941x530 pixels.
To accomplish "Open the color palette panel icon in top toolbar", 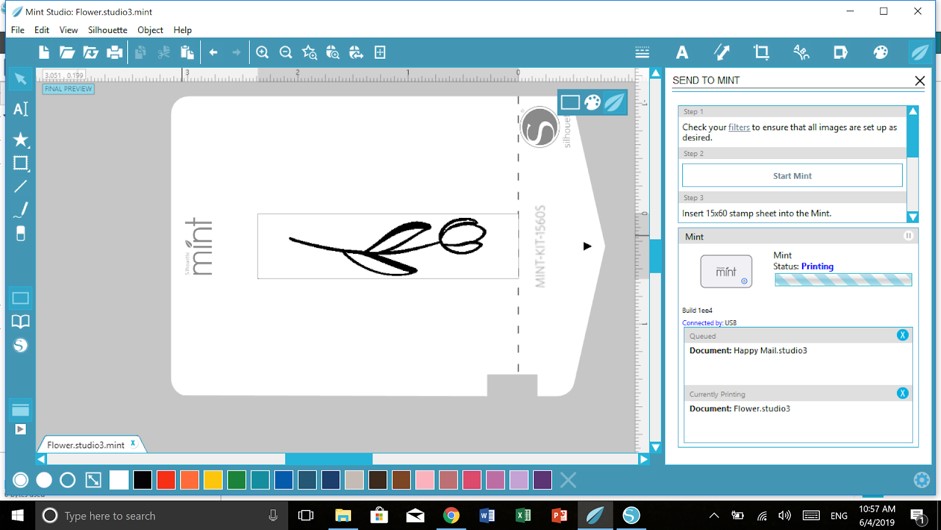I will click(x=880, y=53).
